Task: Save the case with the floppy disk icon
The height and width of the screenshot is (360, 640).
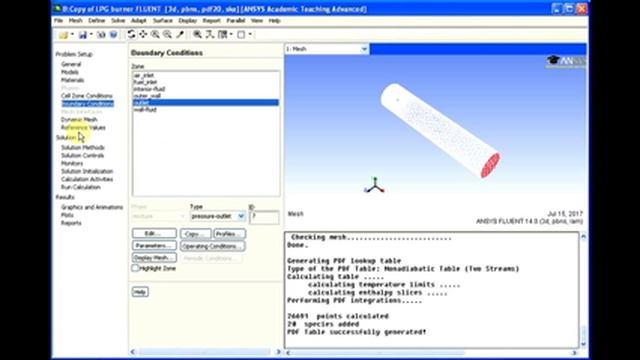Action: [83, 35]
